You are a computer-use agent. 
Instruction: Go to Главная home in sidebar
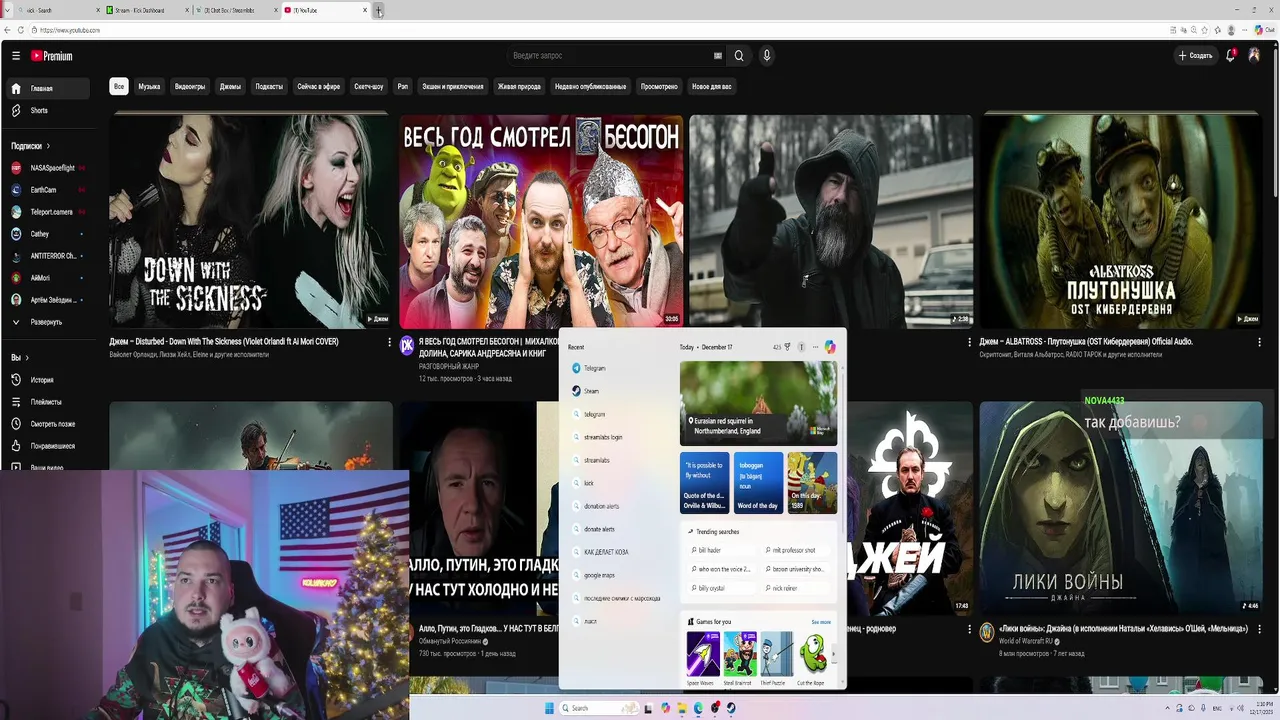pyautogui.click(x=49, y=88)
